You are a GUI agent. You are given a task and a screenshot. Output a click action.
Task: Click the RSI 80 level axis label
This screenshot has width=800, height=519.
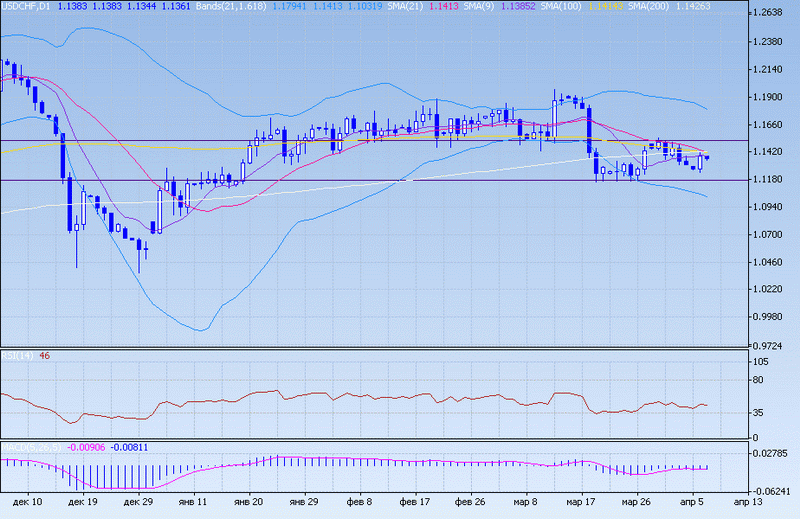(760, 380)
